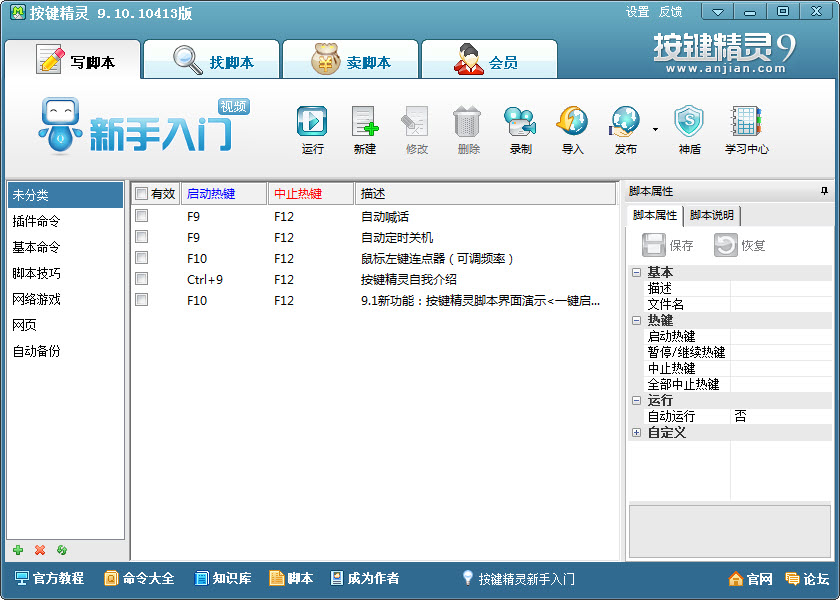The width and height of the screenshot is (840, 600).
Task: Click the 发布 (Publish) globe icon
Action: pyautogui.click(x=625, y=122)
